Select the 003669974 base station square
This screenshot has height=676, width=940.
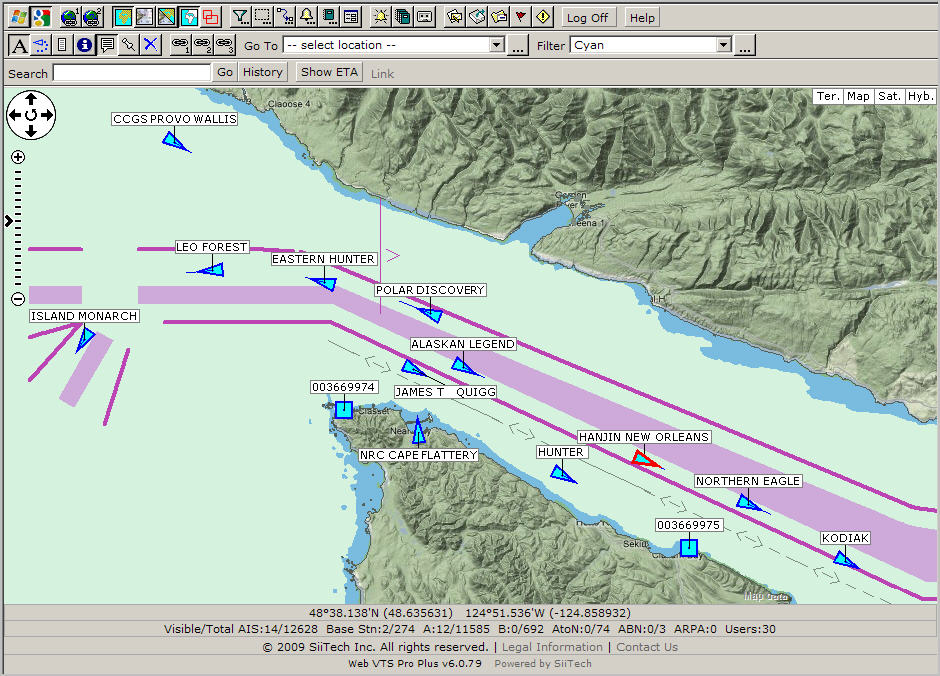pos(344,410)
